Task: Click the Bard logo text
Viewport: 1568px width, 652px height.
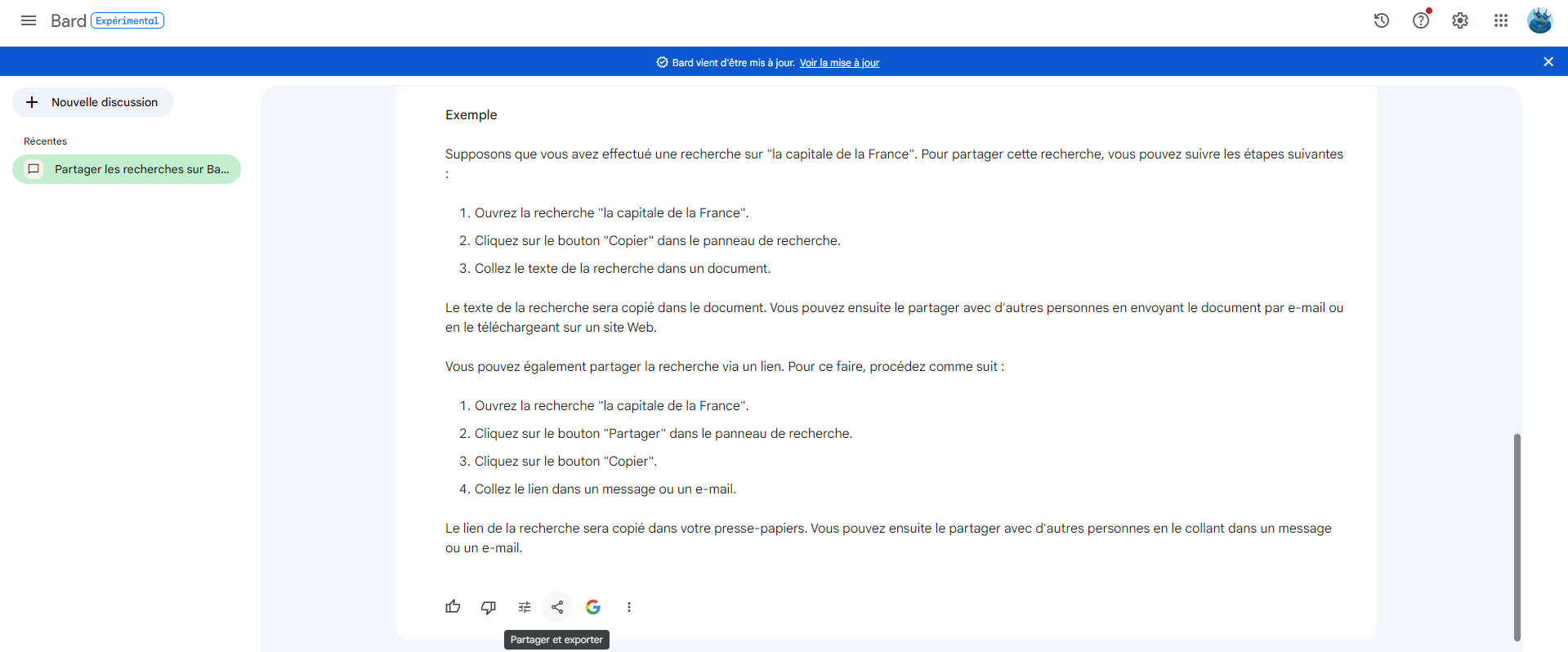Action: tap(68, 20)
